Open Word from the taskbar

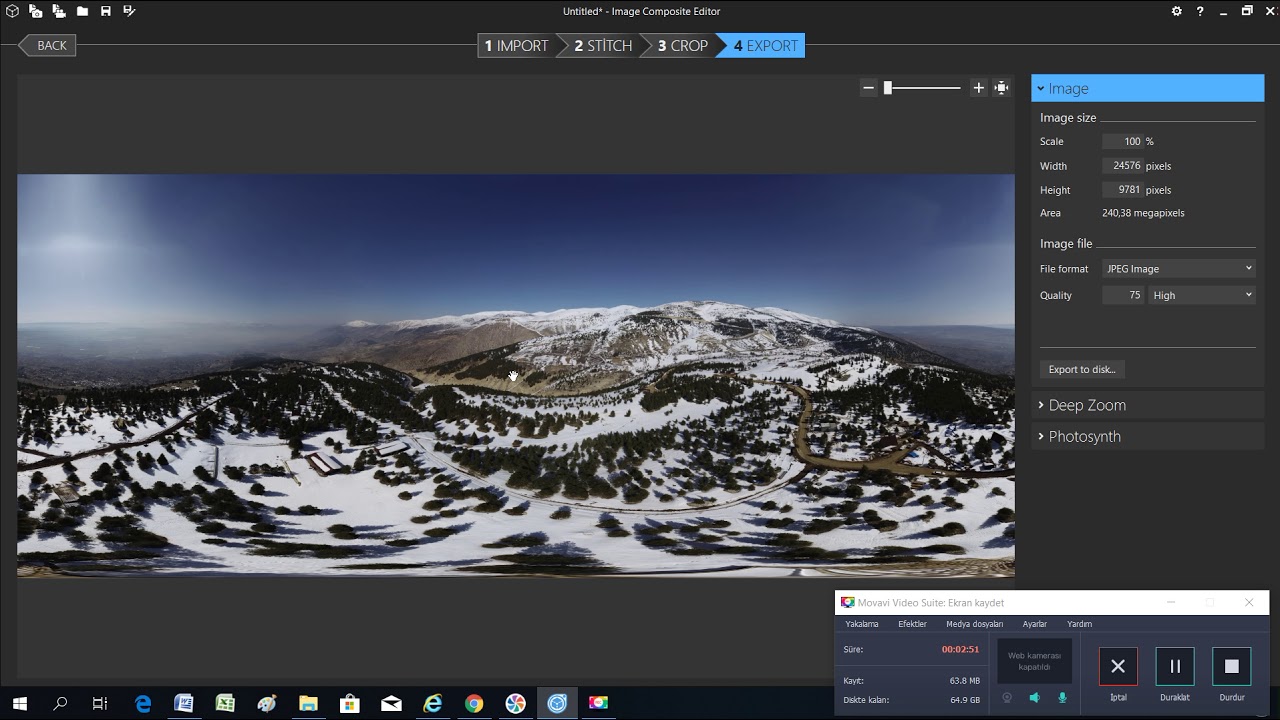[184, 703]
